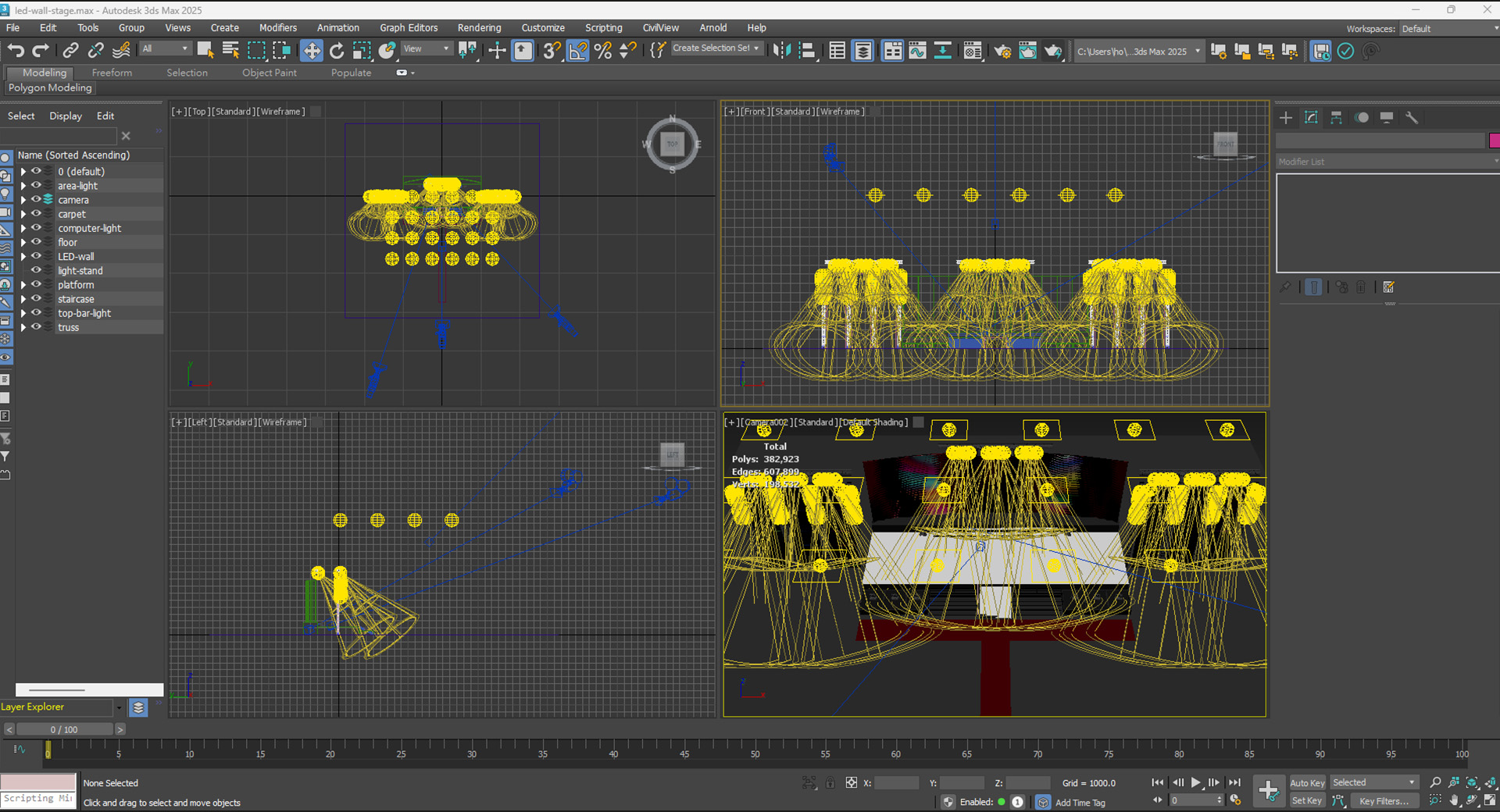Open the Rendering menu
Screen dimensions: 1500x812
(479, 27)
